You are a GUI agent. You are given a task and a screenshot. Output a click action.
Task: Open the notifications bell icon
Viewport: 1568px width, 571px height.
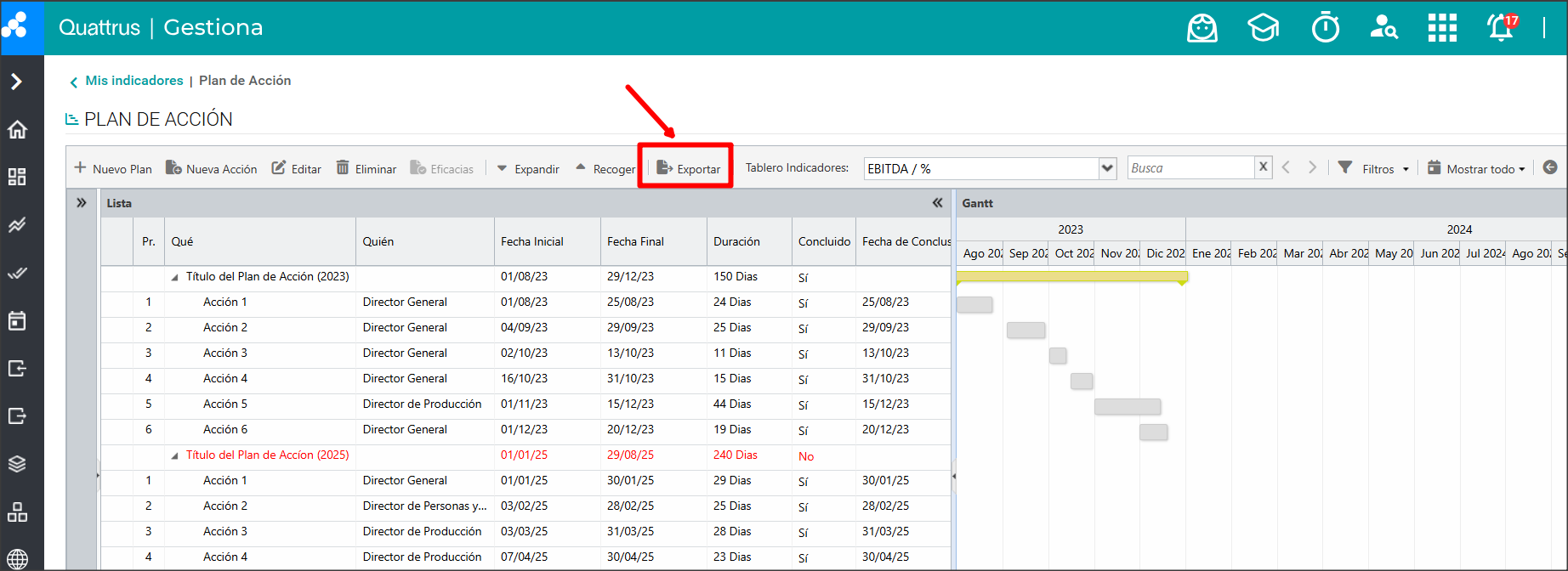point(1501,28)
